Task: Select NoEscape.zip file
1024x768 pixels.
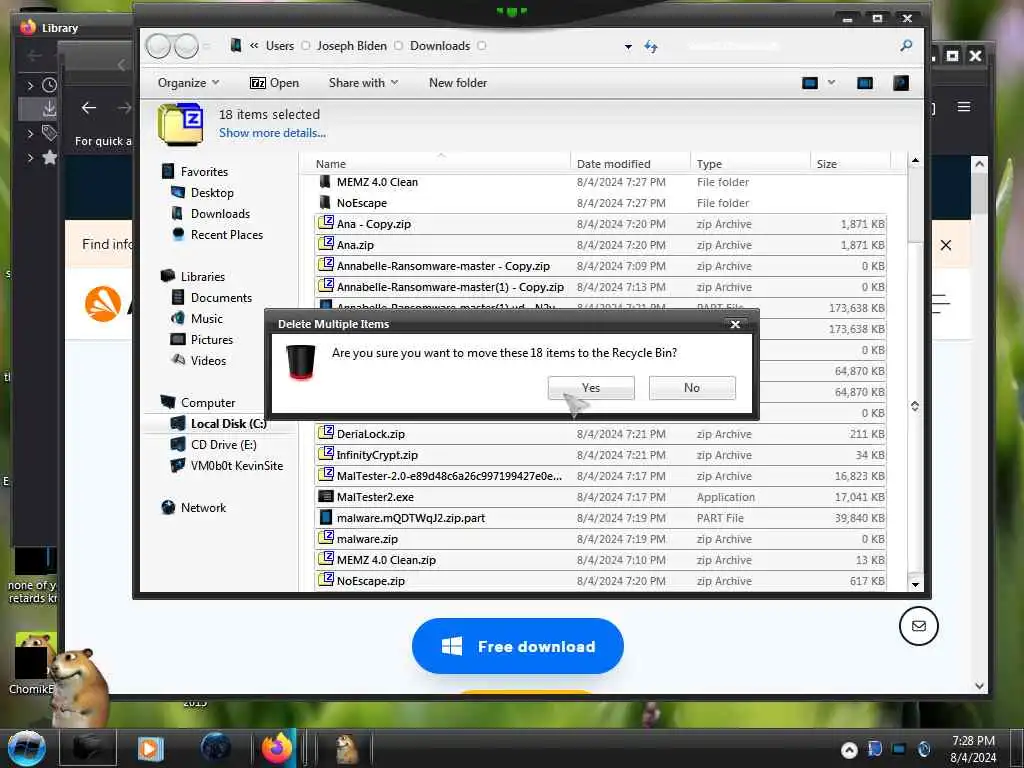Action: pyautogui.click(x=370, y=581)
